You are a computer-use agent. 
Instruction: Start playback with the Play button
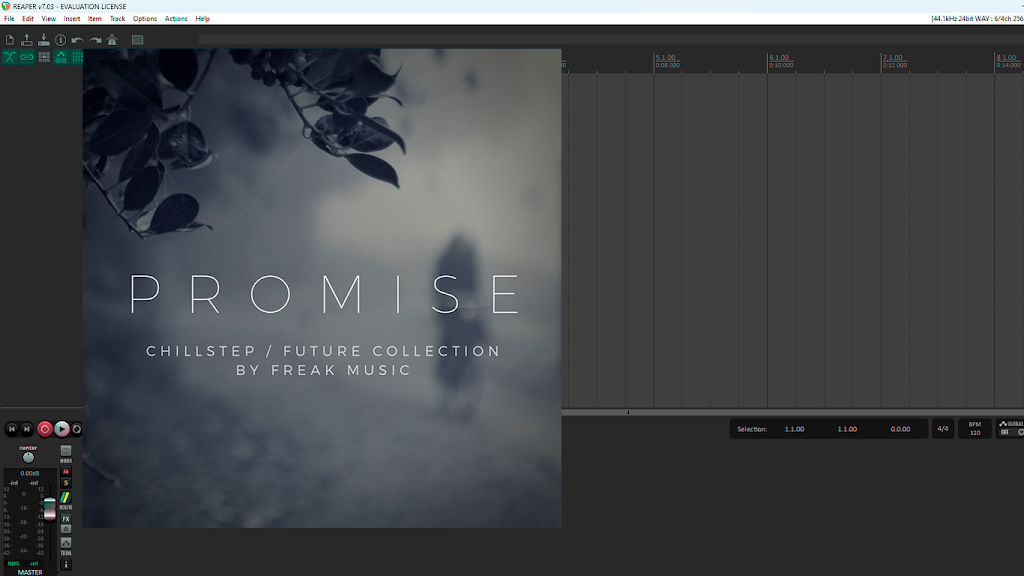[61, 429]
